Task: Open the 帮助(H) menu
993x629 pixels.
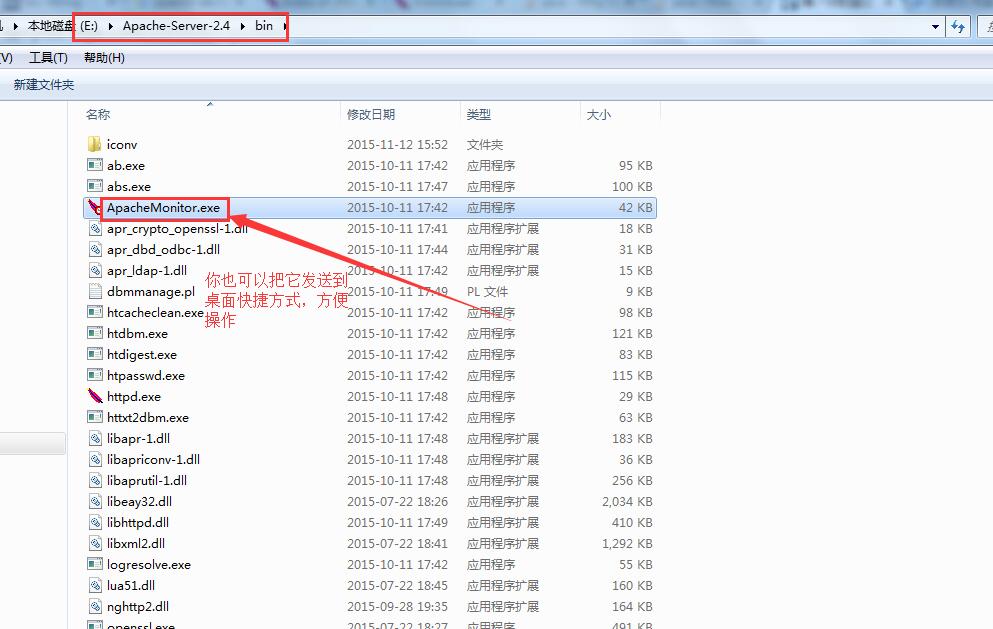Action: point(104,58)
